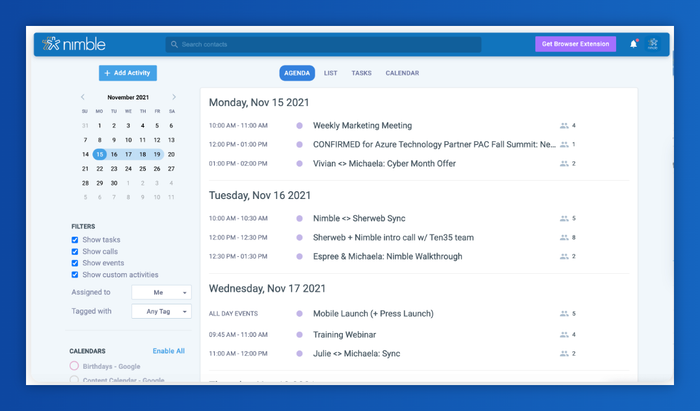This screenshot has height=411, width=700.
Task: Open Tagged with dropdown
Action: tap(162, 311)
